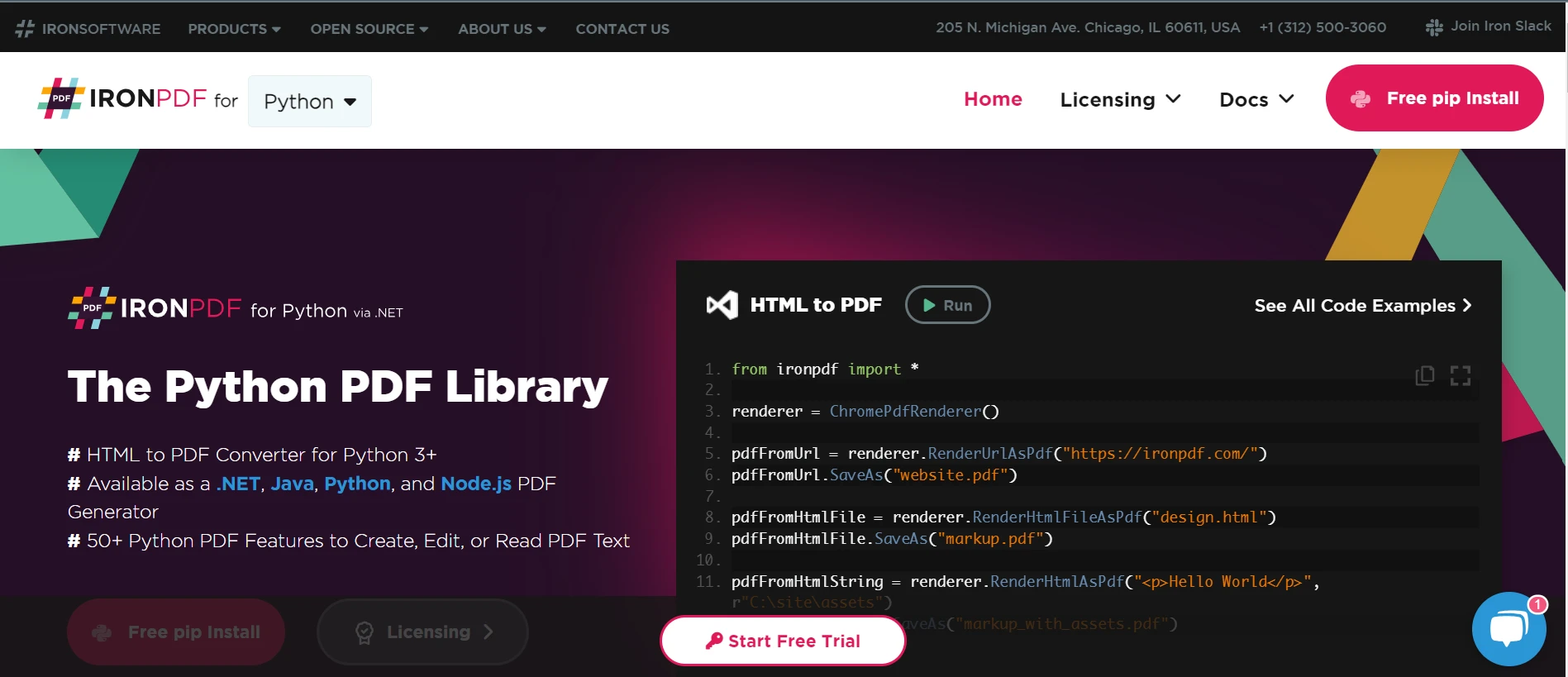Select the Home navigation item

993,99
